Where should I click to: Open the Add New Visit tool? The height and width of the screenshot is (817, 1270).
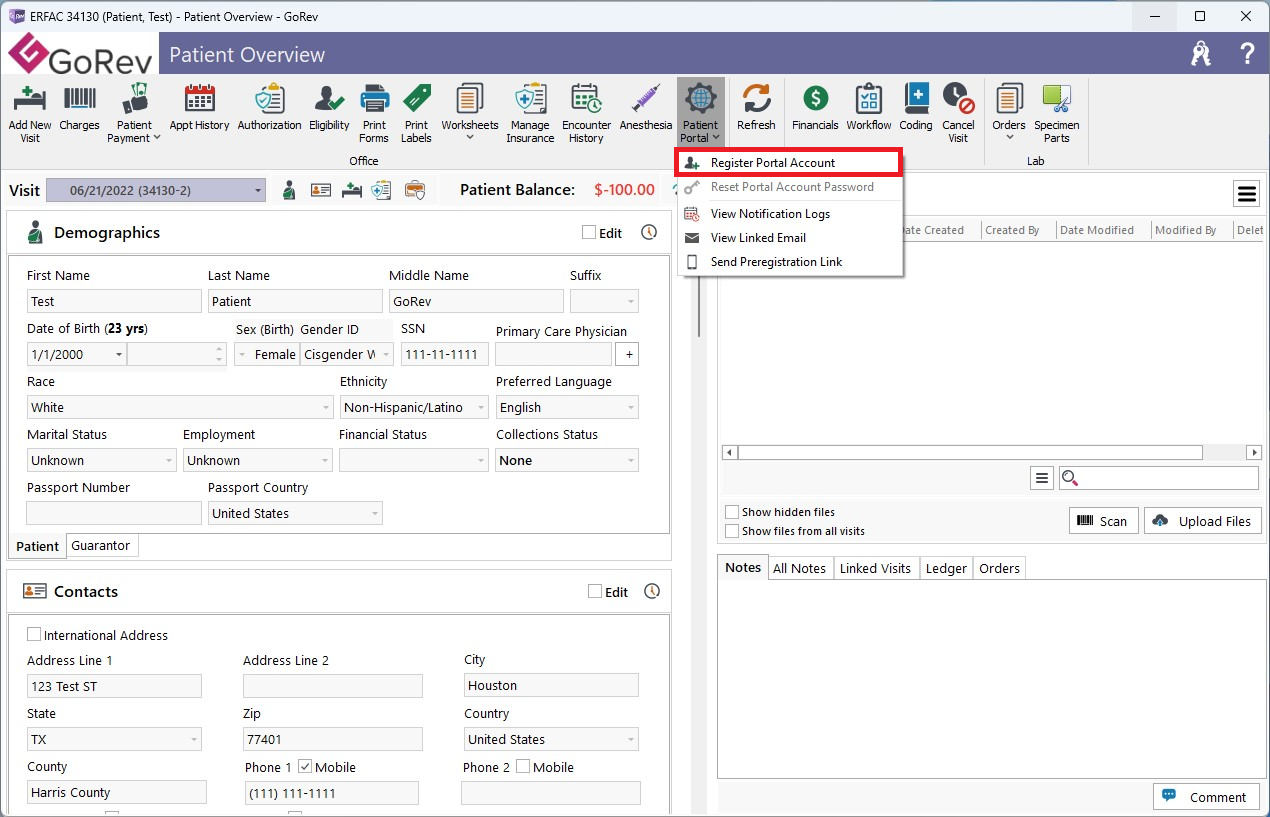(30, 113)
